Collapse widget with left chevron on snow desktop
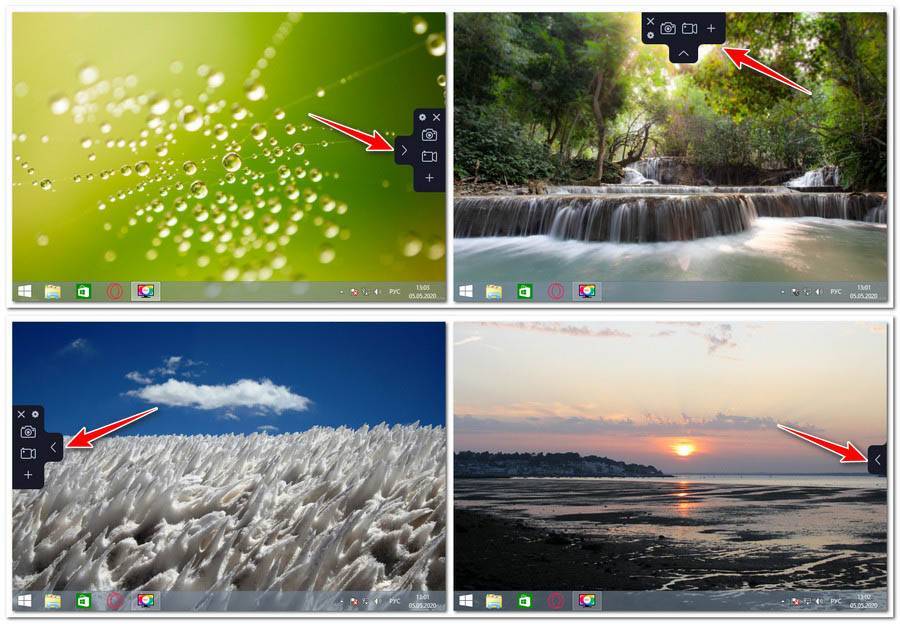Image resolution: width=900 pixels, height=624 pixels. click(x=53, y=447)
